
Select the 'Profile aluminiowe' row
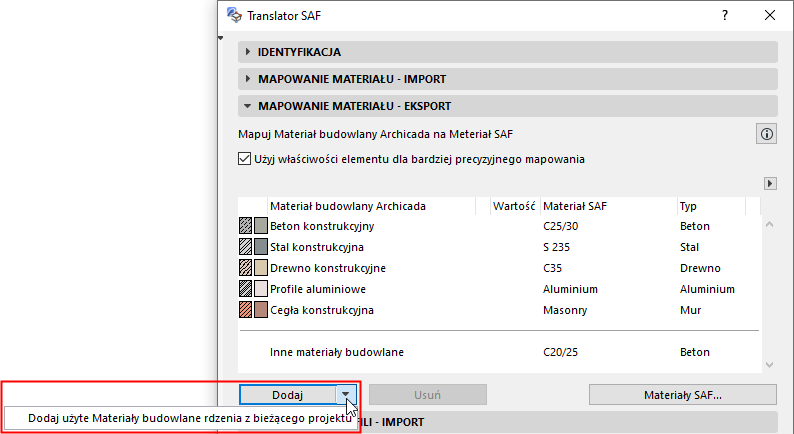point(499,289)
